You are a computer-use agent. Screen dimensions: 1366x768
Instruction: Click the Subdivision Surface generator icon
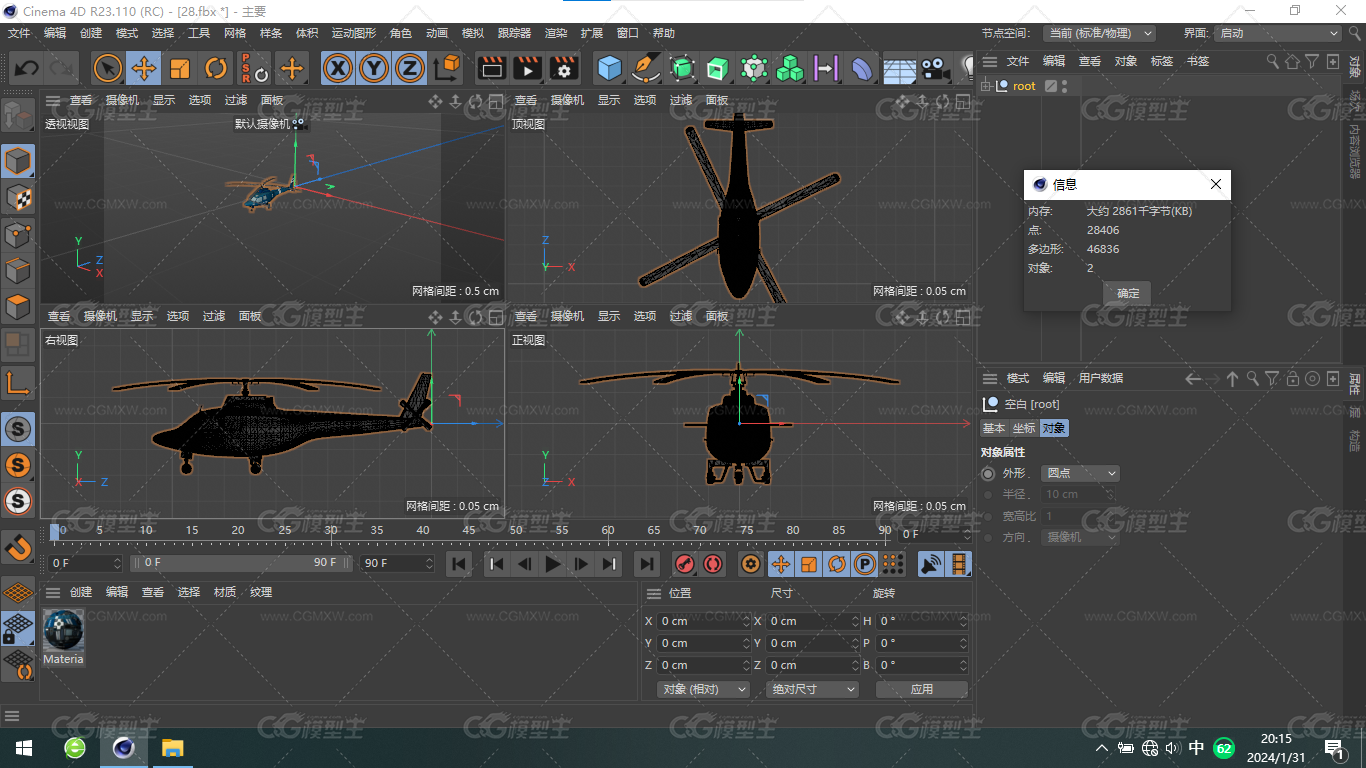[x=682, y=68]
